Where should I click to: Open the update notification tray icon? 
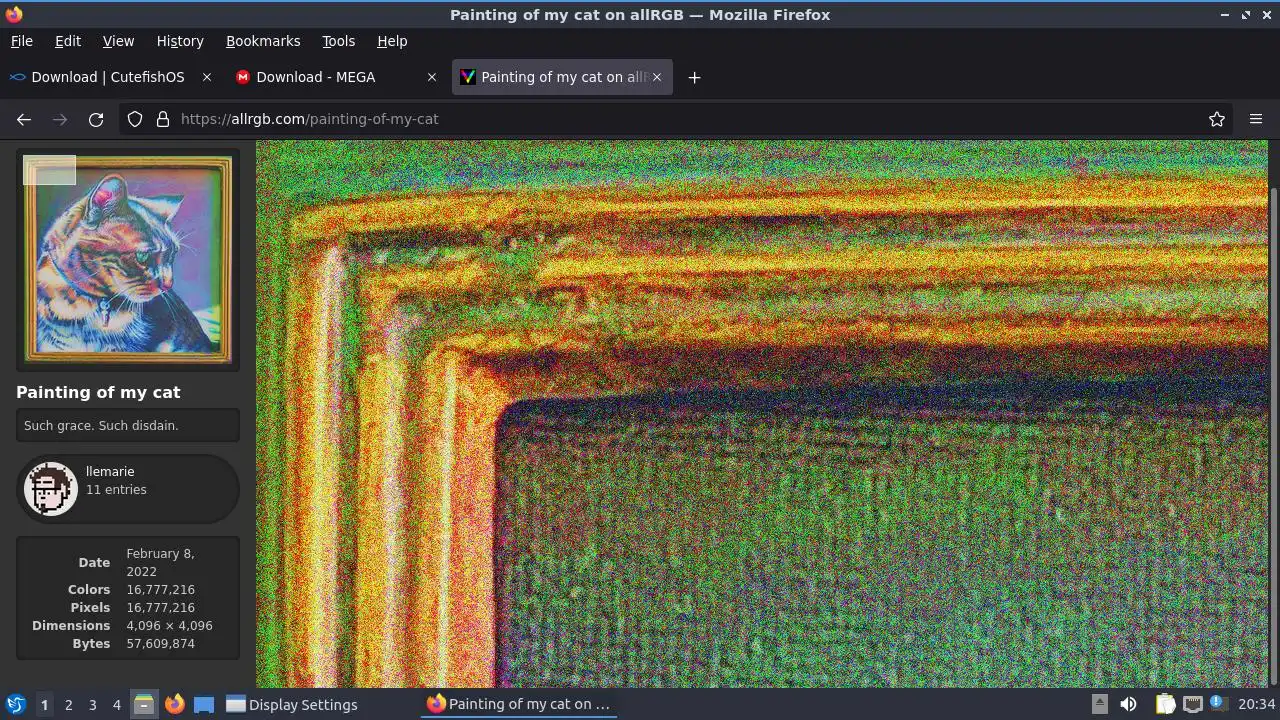[x=1217, y=703]
